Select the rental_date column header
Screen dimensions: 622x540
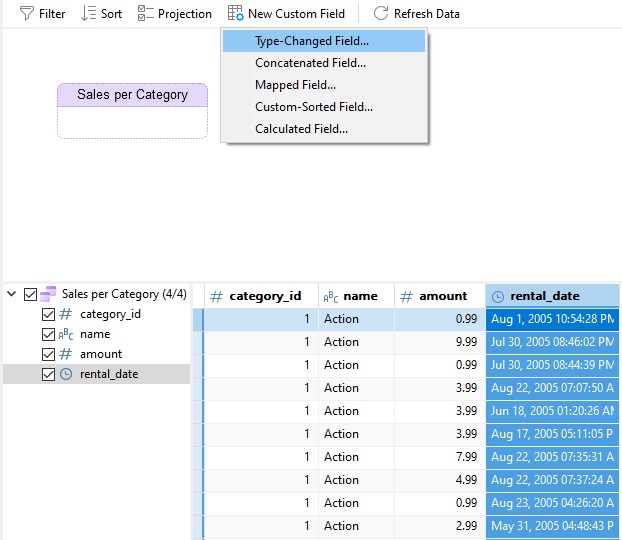pos(552,296)
